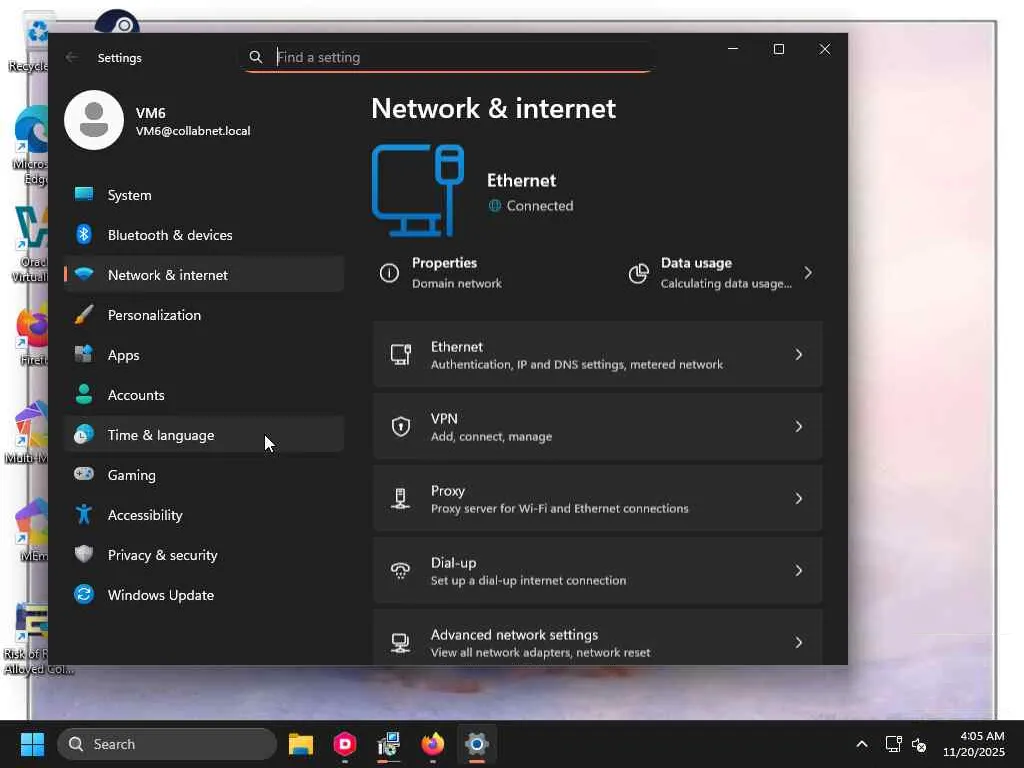The image size is (1024, 768).
Task: Select Network & internet in sidebar
Action: 204,274
